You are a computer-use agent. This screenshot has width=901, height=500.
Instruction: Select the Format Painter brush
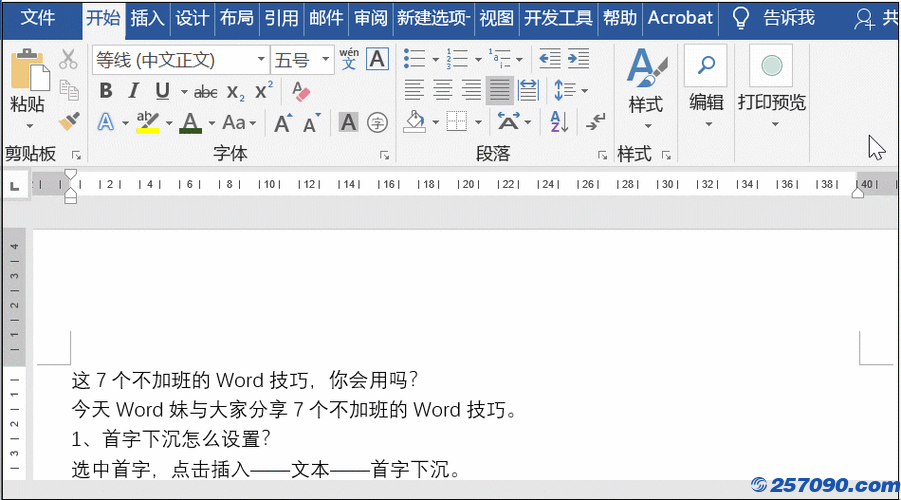[x=69, y=121]
